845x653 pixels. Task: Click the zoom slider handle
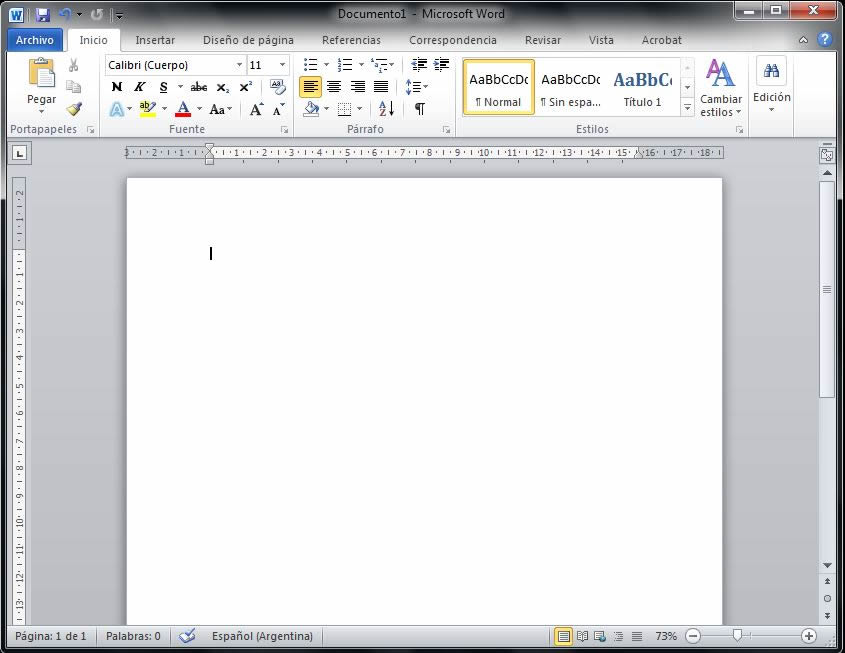tap(738, 636)
